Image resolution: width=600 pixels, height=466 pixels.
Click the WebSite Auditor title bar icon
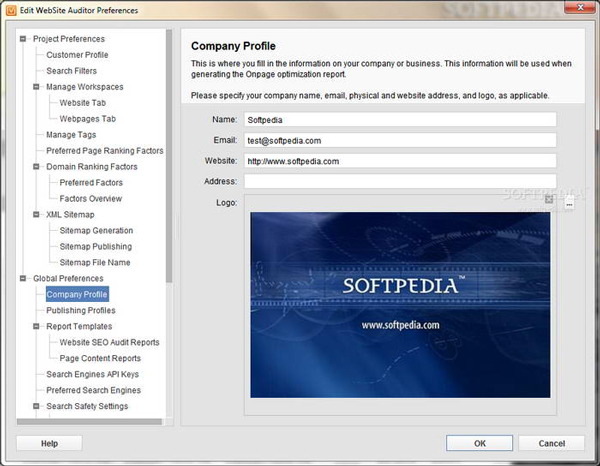(11, 10)
